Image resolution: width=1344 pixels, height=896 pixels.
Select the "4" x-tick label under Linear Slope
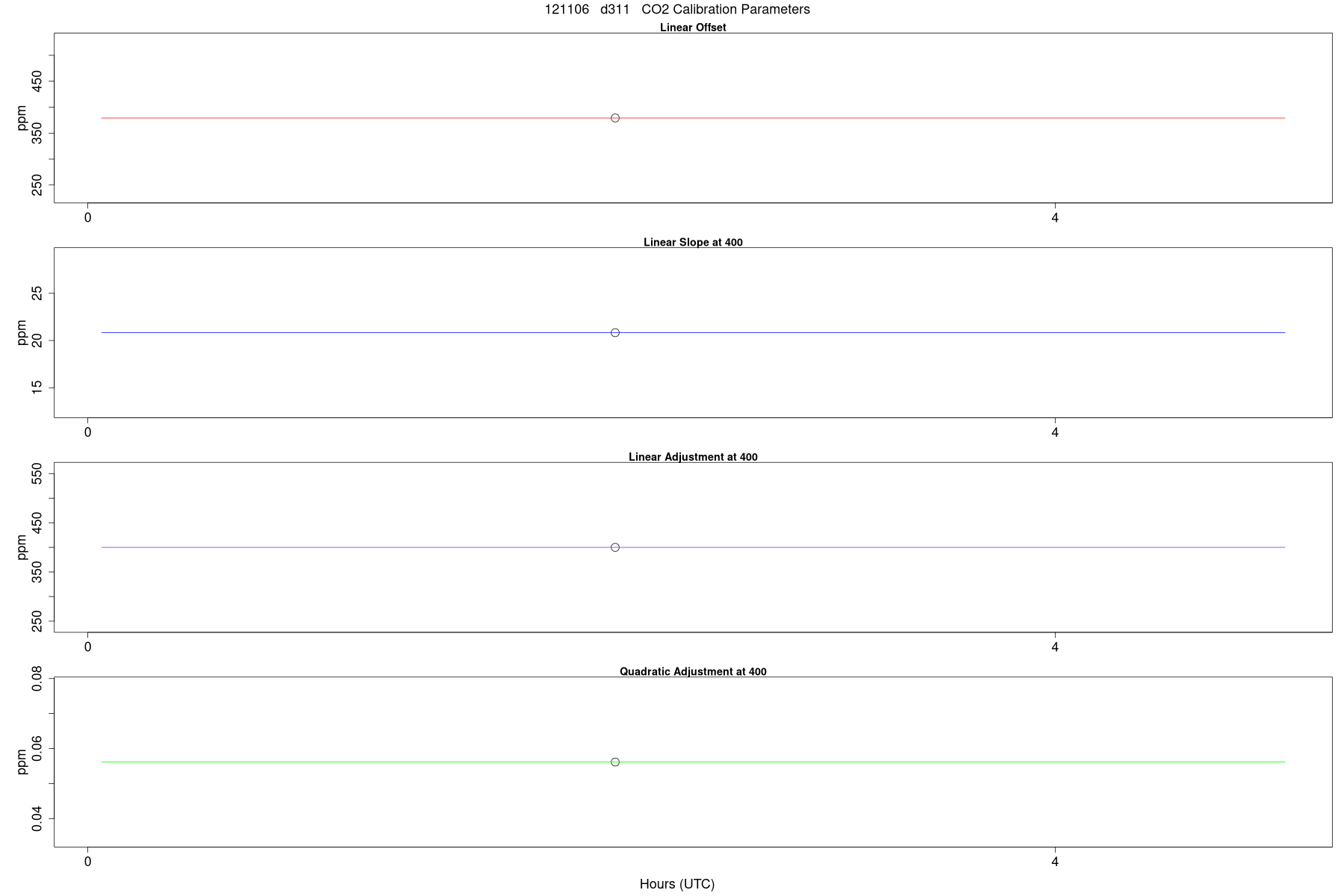coord(1055,432)
